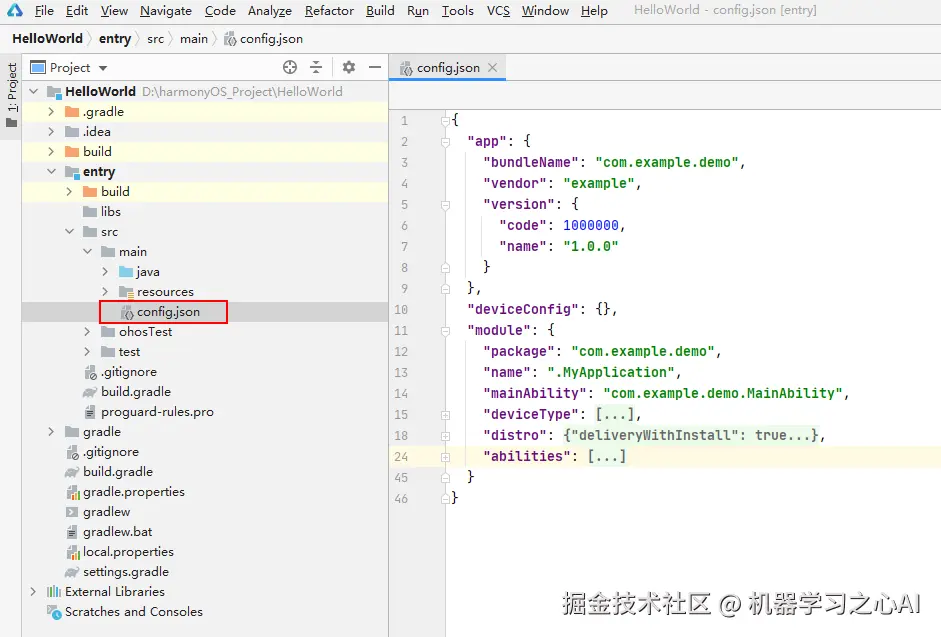Collapse the entry module node

52,172
